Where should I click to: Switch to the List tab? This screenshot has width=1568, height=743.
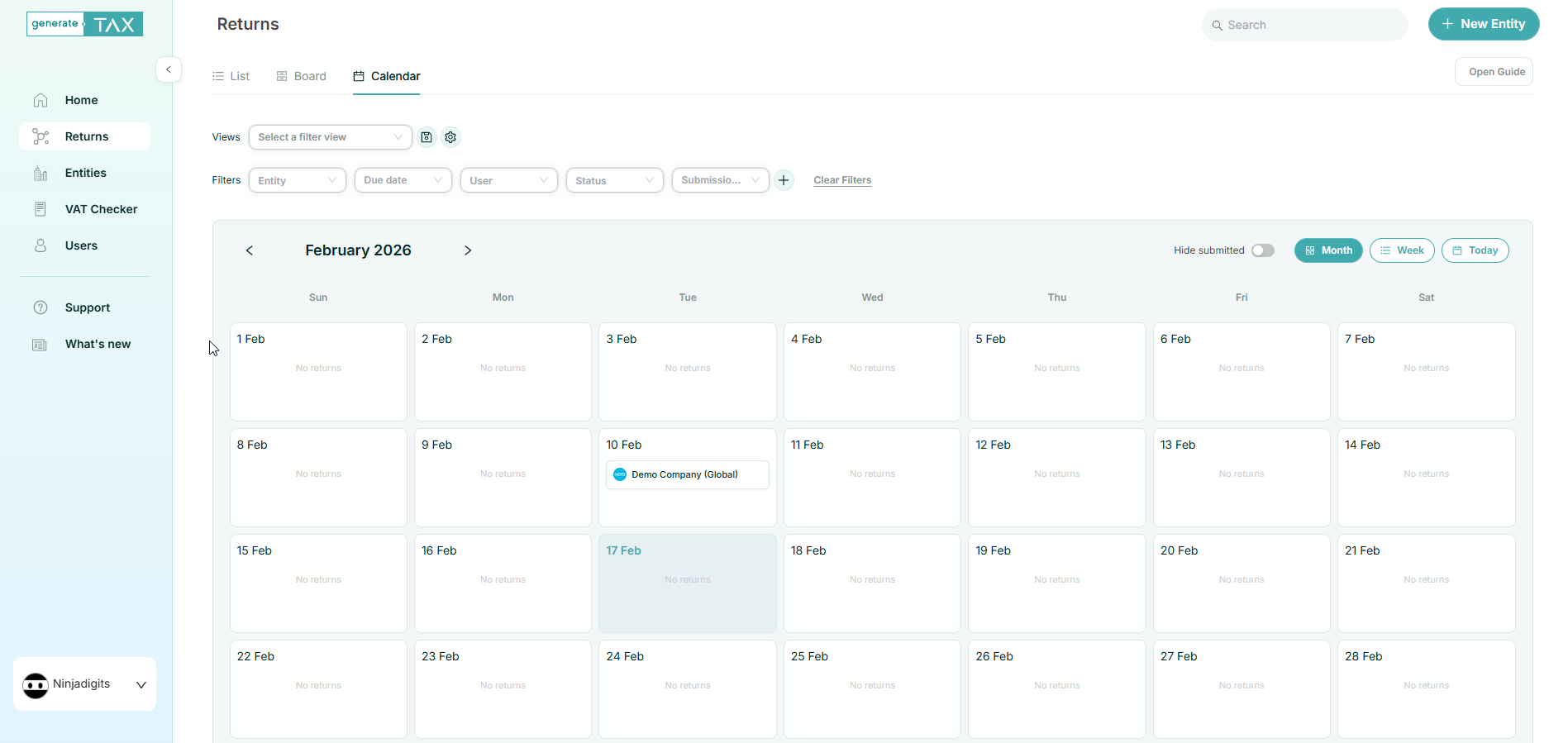pyautogui.click(x=231, y=76)
